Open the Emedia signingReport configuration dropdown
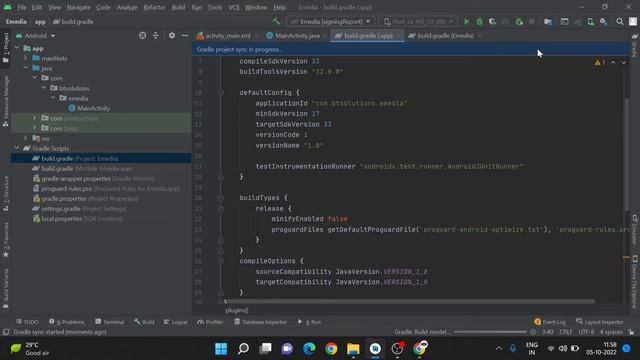This screenshot has width=640, height=360. (330, 22)
